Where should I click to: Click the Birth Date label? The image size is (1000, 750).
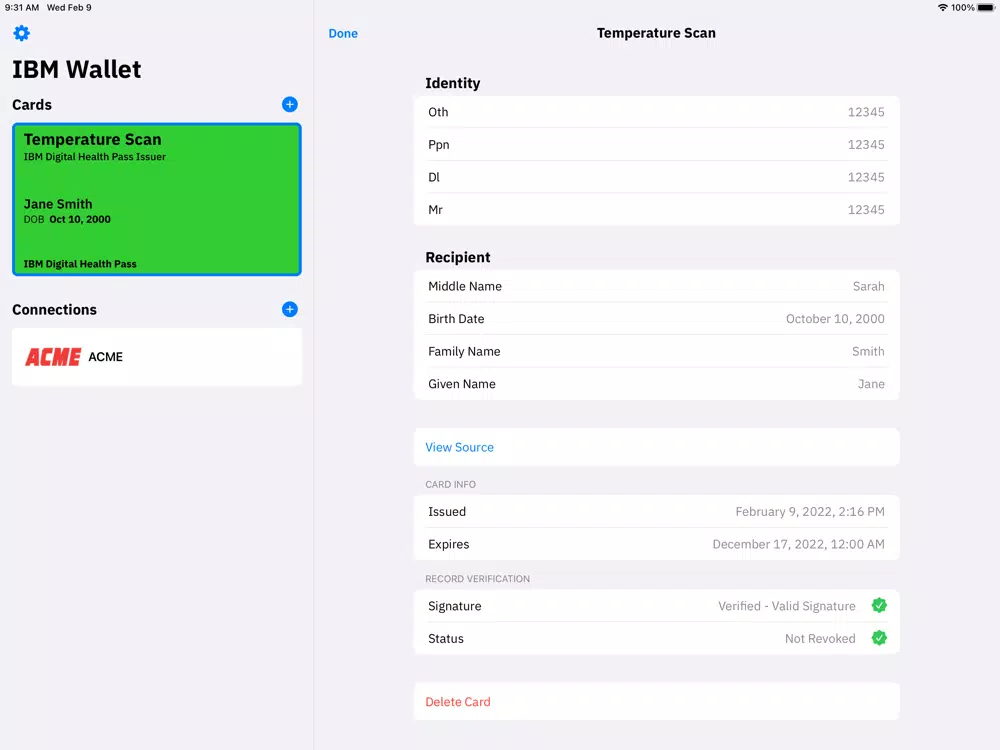pyautogui.click(x=456, y=319)
